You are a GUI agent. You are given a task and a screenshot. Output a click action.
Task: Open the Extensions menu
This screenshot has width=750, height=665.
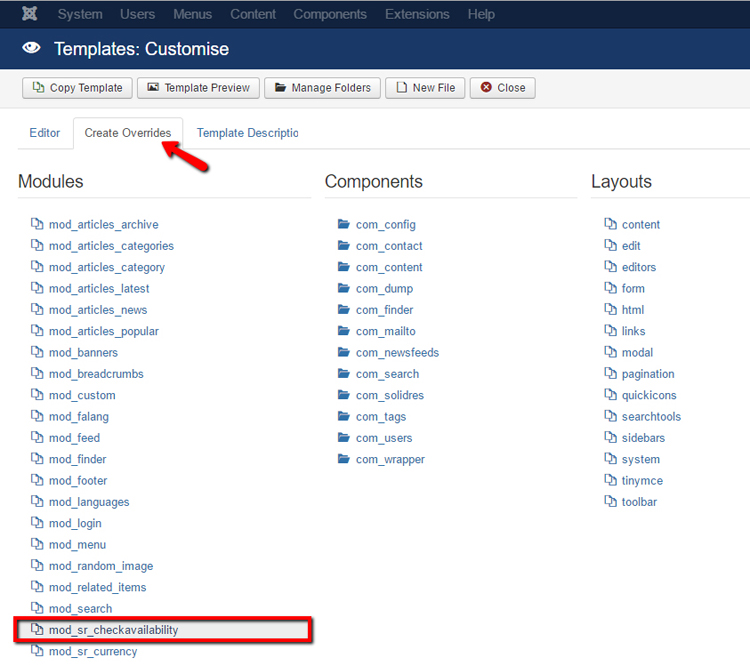point(417,14)
